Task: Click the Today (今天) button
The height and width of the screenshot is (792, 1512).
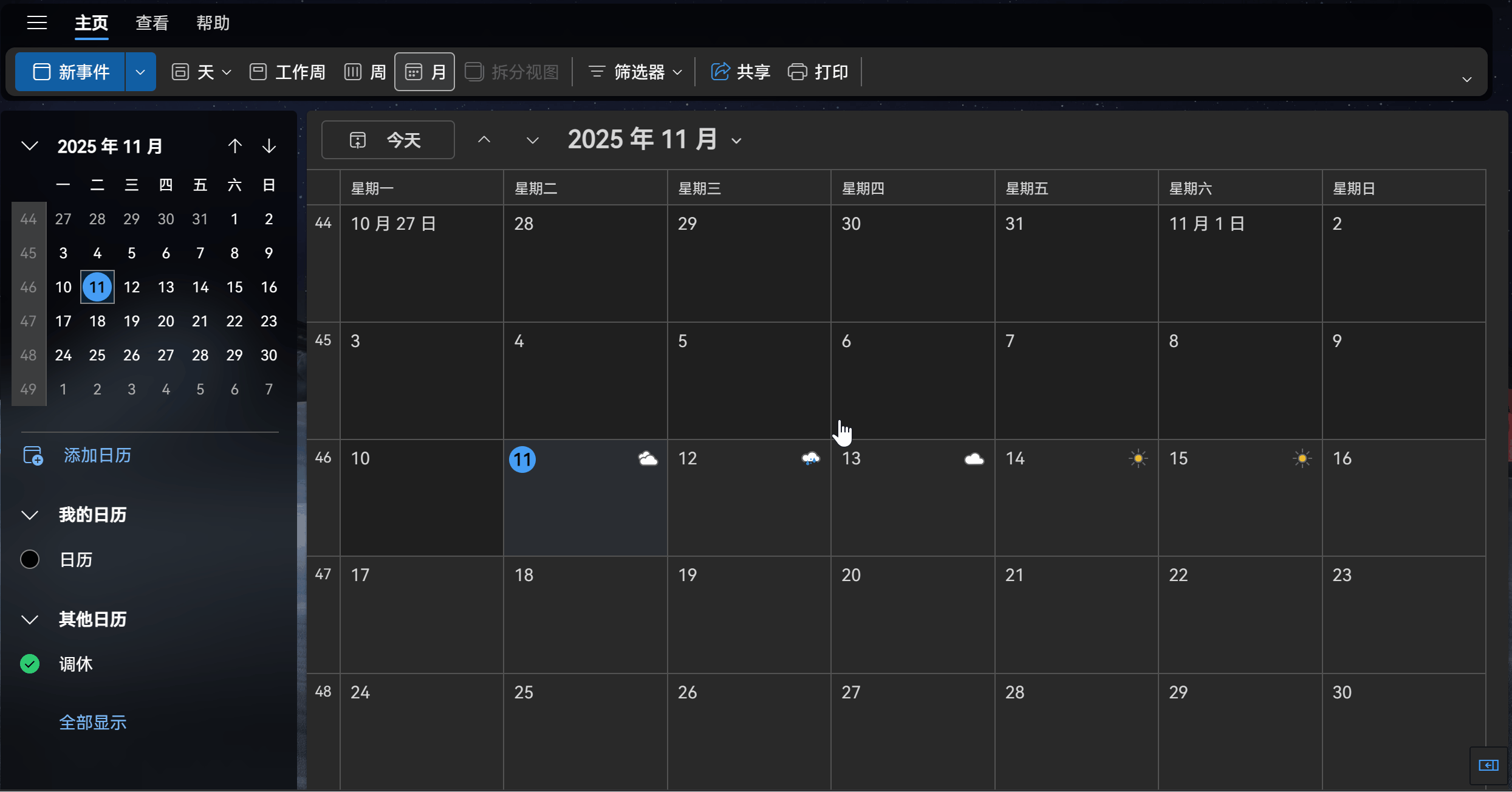Action: [388, 140]
